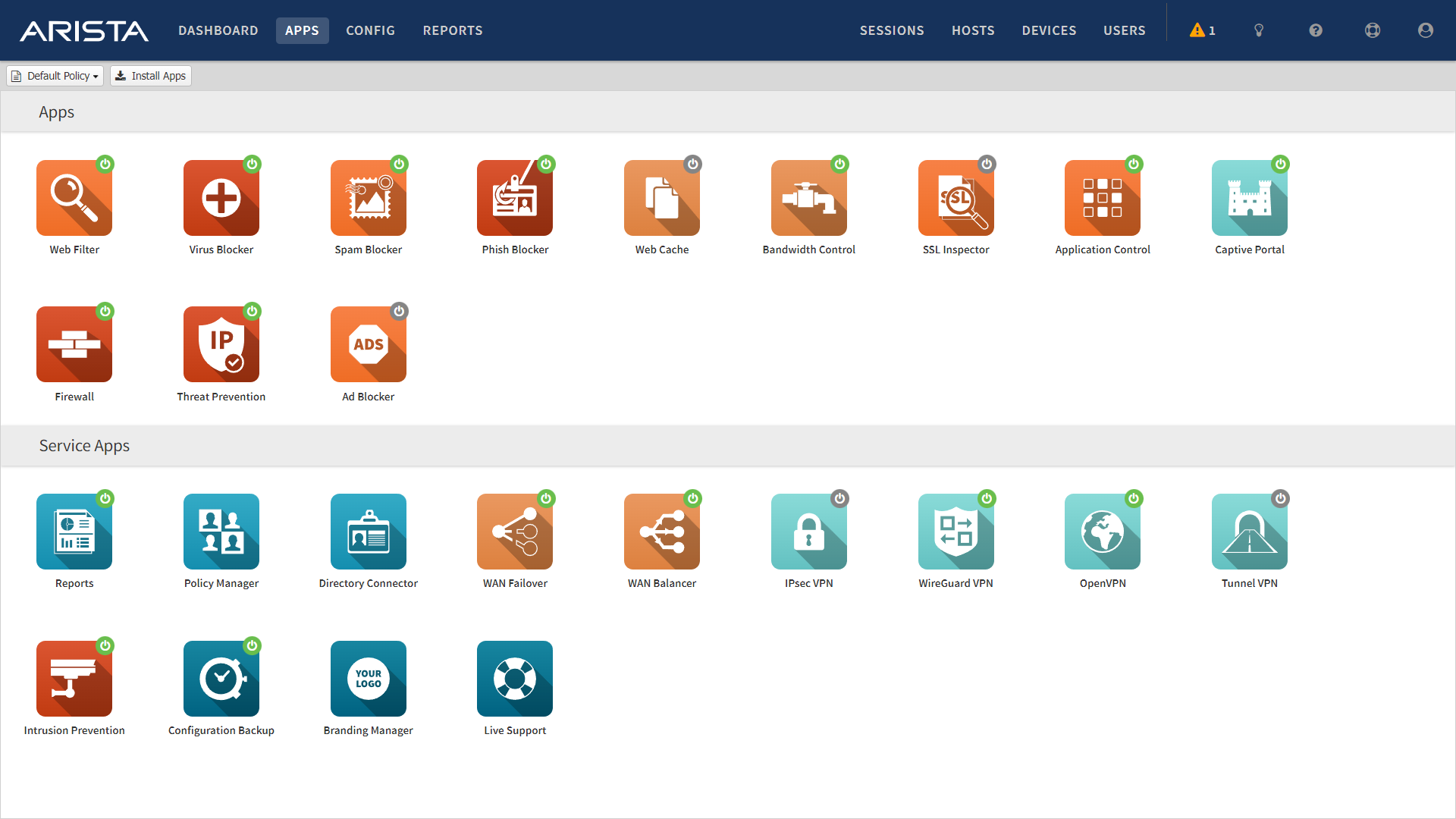Expand the Default Policy dropdown
Image resolution: width=1456 pixels, height=819 pixels.
(55, 76)
